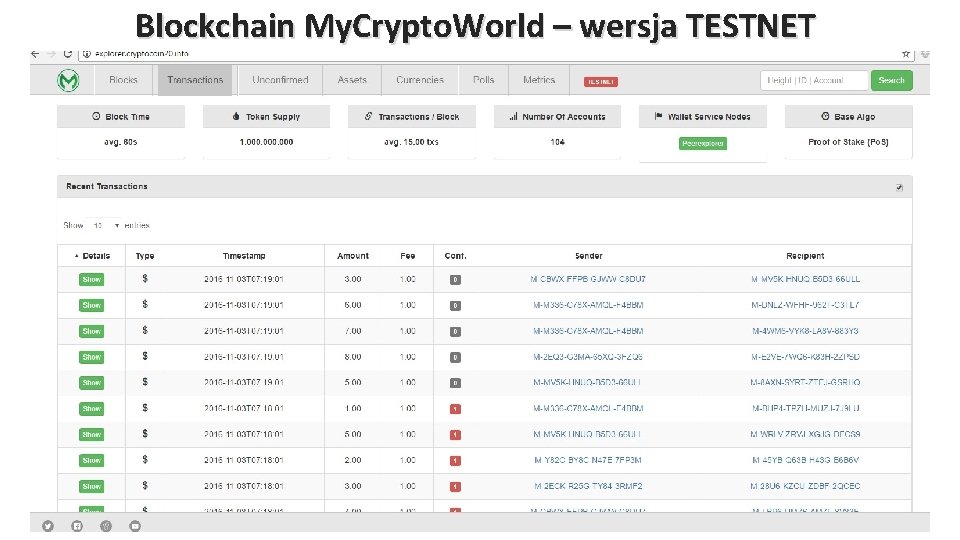
Task: Toggle the Recent Transactions panel checkbox
Action: click(x=899, y=187)
